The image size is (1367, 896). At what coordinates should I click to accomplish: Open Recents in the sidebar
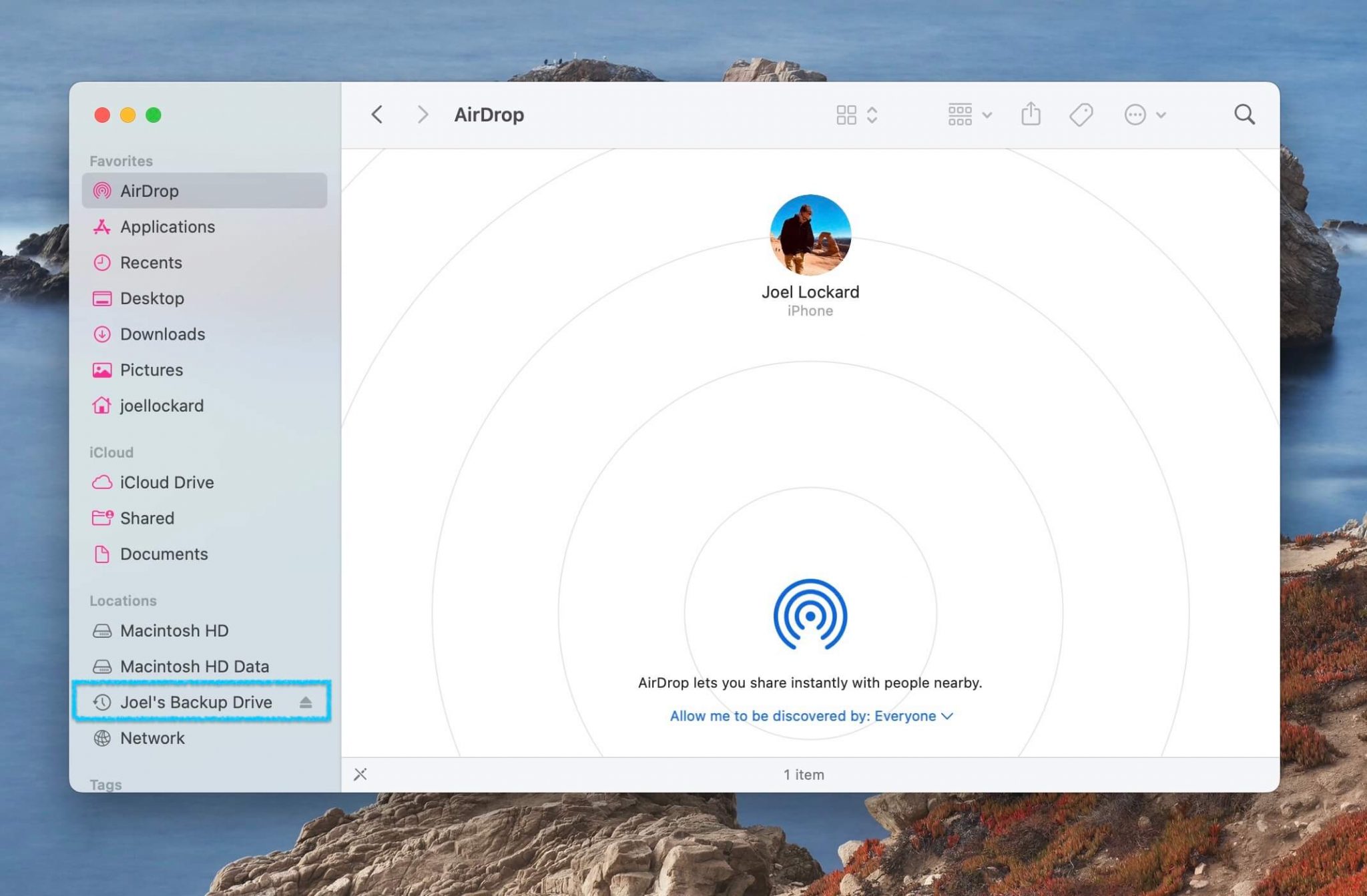(x=204, y=262)
